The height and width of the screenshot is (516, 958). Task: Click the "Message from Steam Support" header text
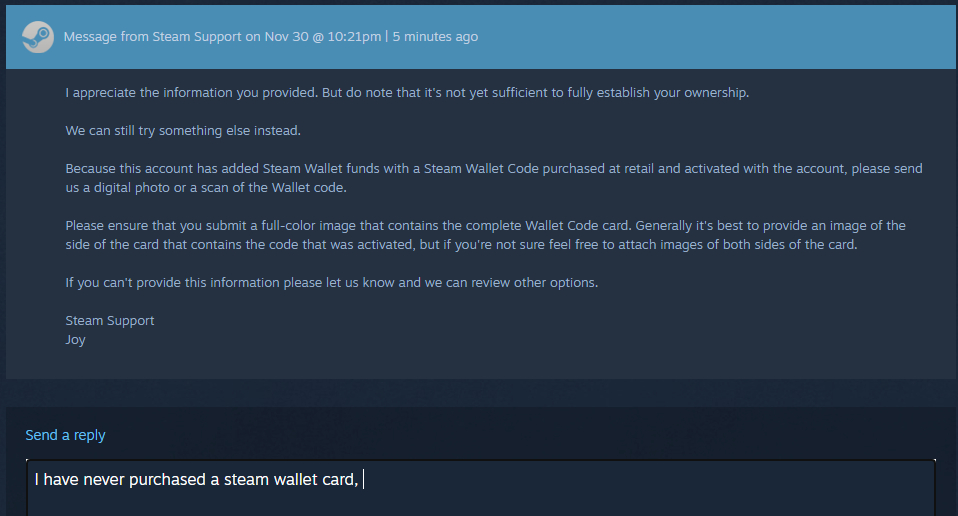[x=153, y=37]
